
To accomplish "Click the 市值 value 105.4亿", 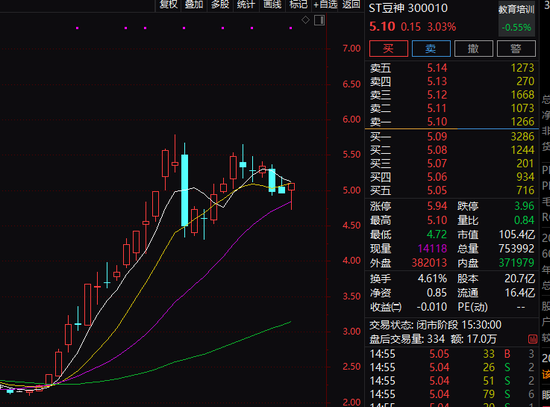I will 517,234.
